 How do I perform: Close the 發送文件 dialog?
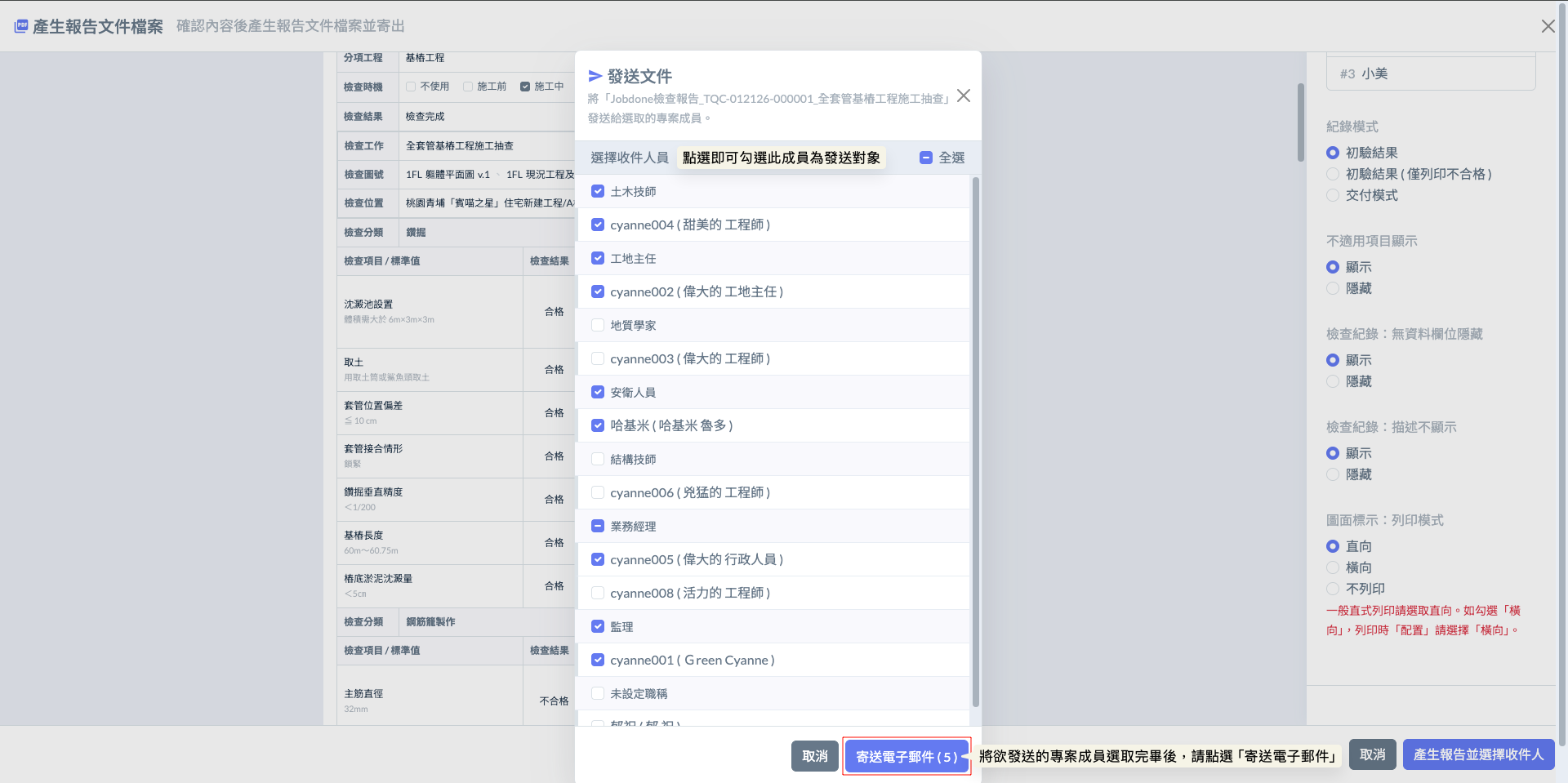pos(964,96)
